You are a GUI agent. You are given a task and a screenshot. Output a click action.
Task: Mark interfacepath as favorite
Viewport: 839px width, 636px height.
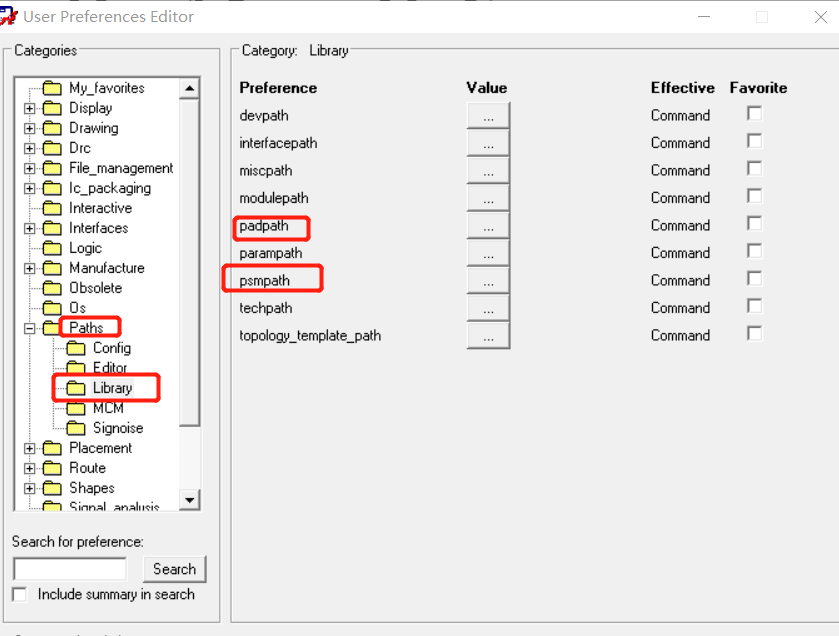[754, 141]
